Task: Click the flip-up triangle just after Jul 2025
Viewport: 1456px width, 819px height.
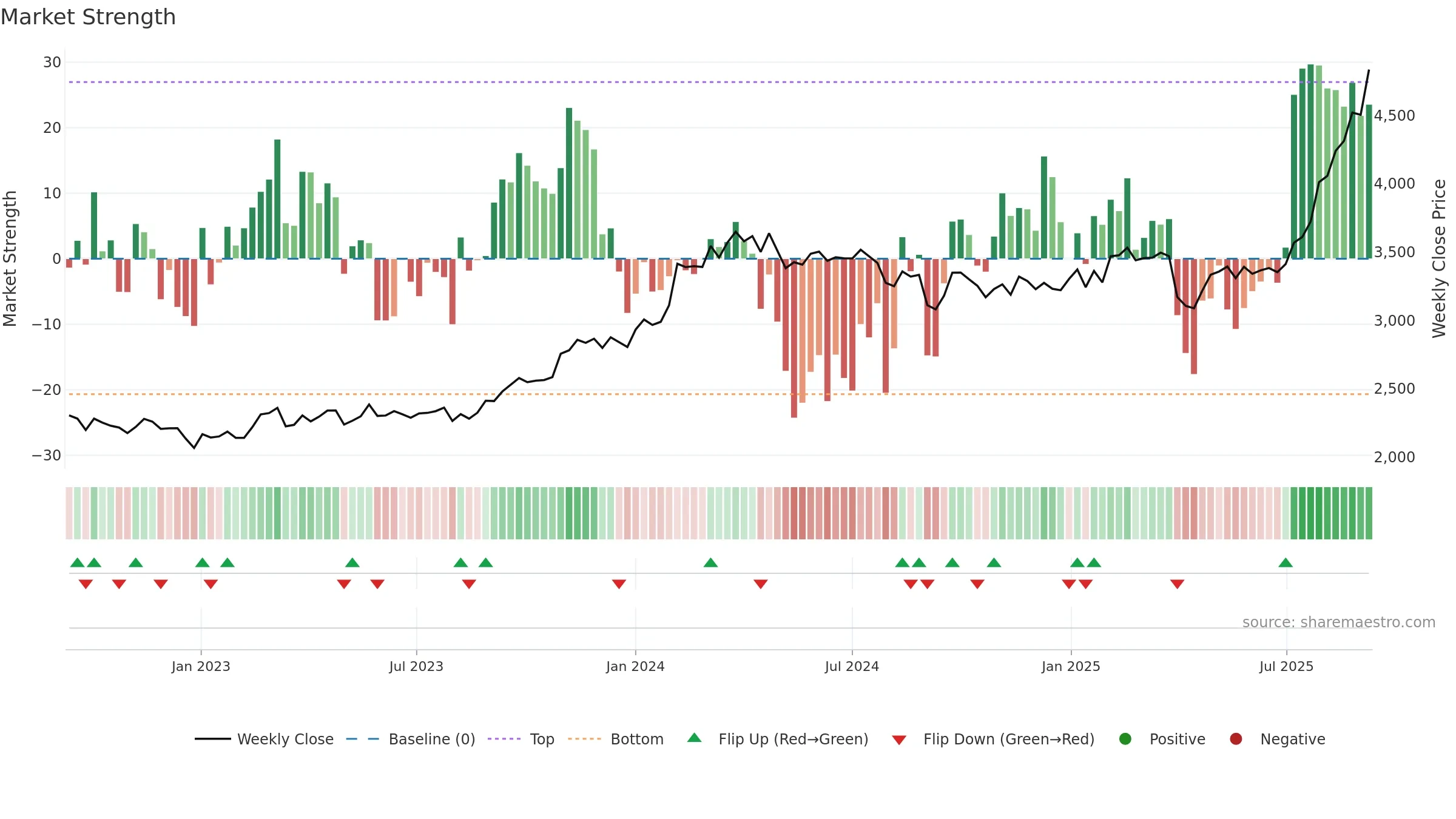Action: [1286, 562]
